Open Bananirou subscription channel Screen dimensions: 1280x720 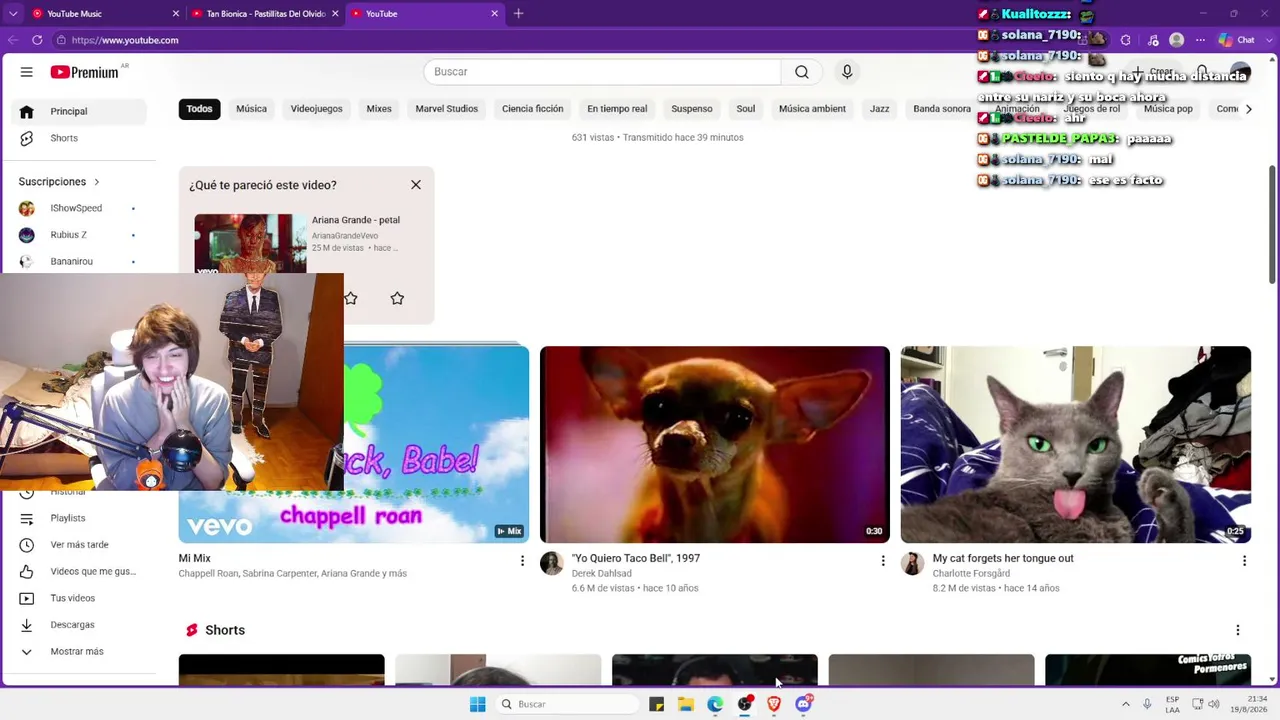click(x=80, y=261)
